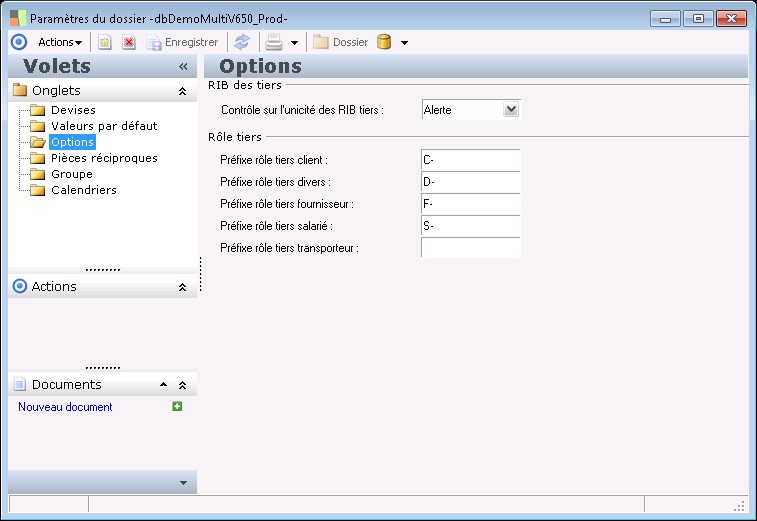Image resolution: width=757 pixels, height=521 pixels.
Task: Open the RIB uniqueness control dropdown
Action: 511,110
